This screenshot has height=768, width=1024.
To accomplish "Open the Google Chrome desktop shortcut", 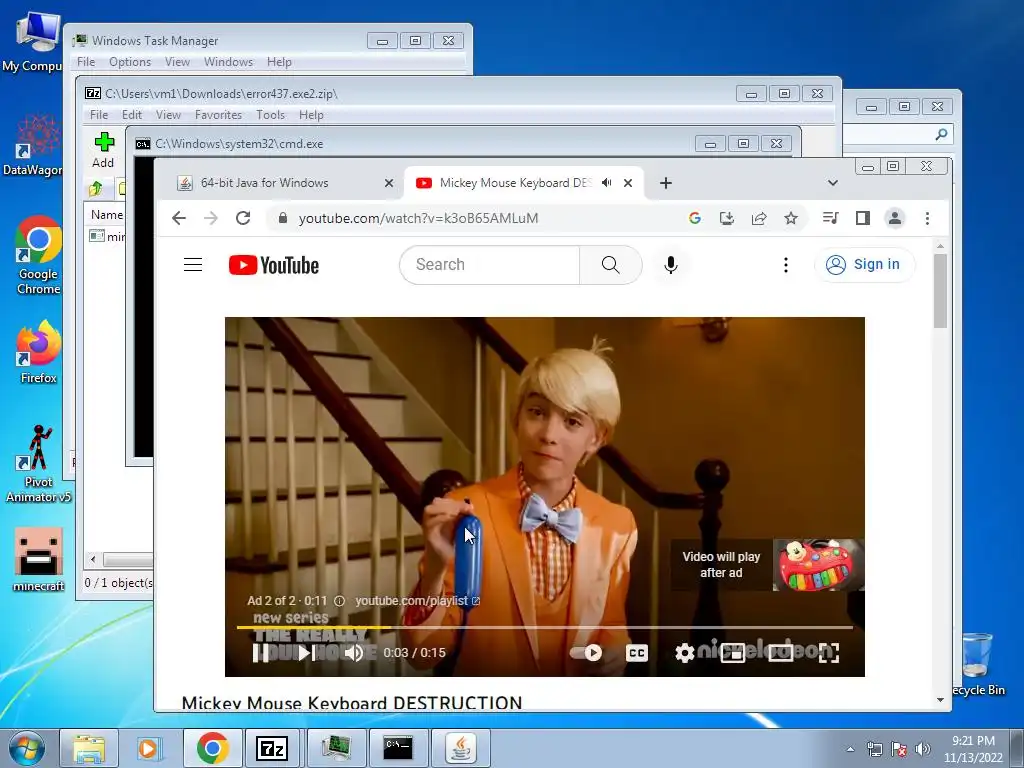I will pyautogui.click(x=39, y=255).
